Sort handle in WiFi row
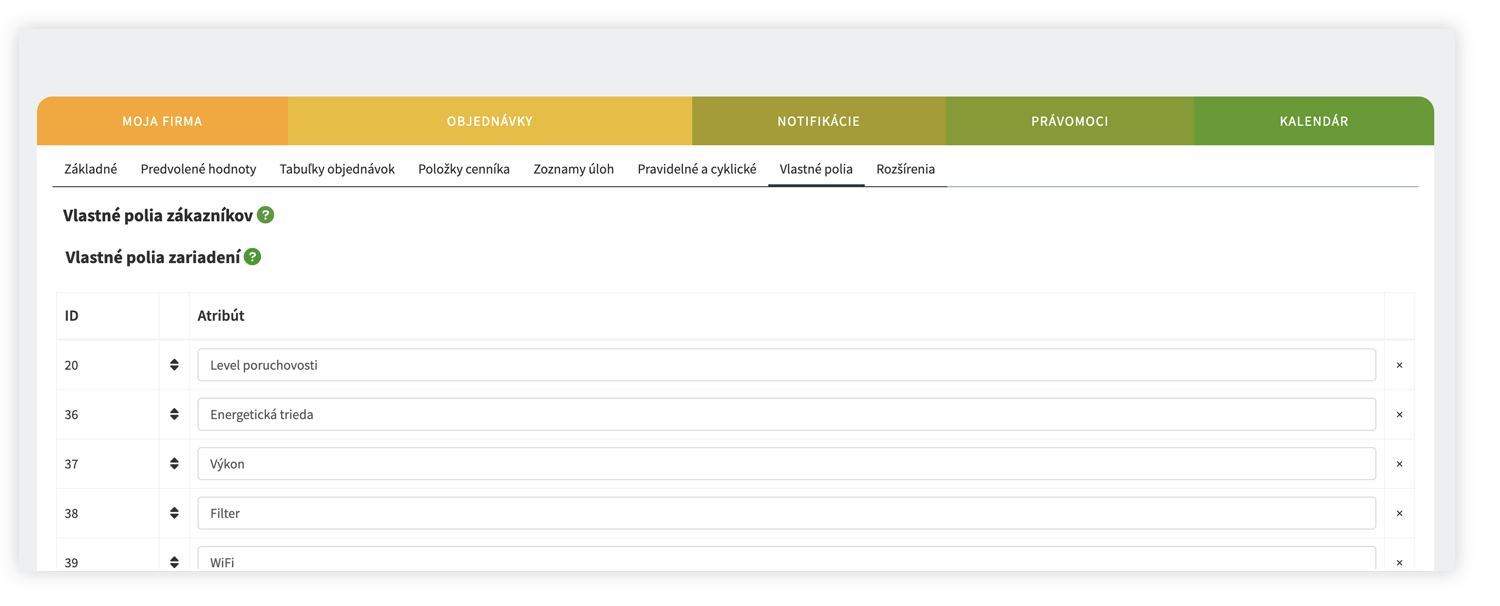1500x606 pixels. [174, 562]
